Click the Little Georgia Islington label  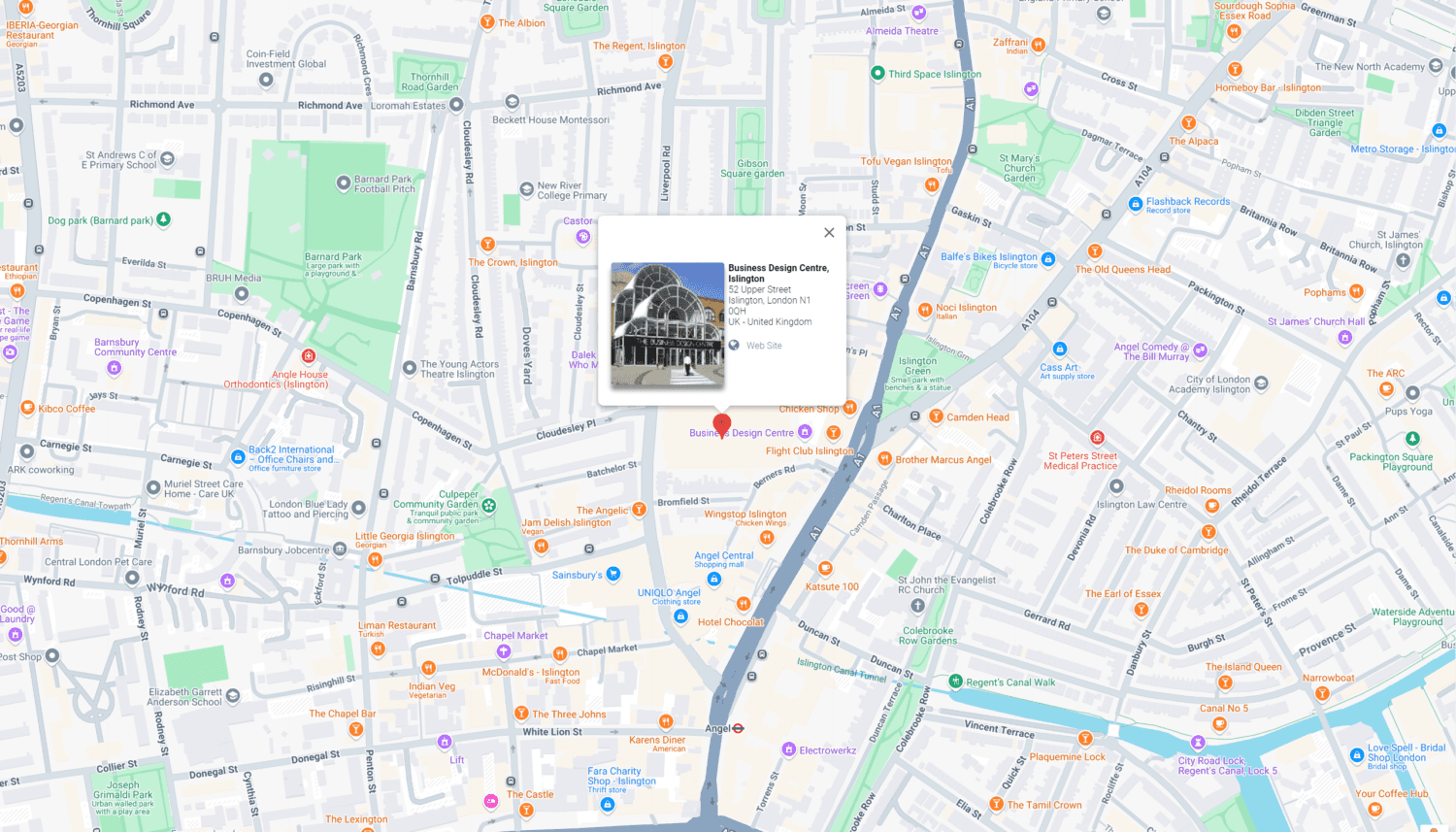(405, 536)
